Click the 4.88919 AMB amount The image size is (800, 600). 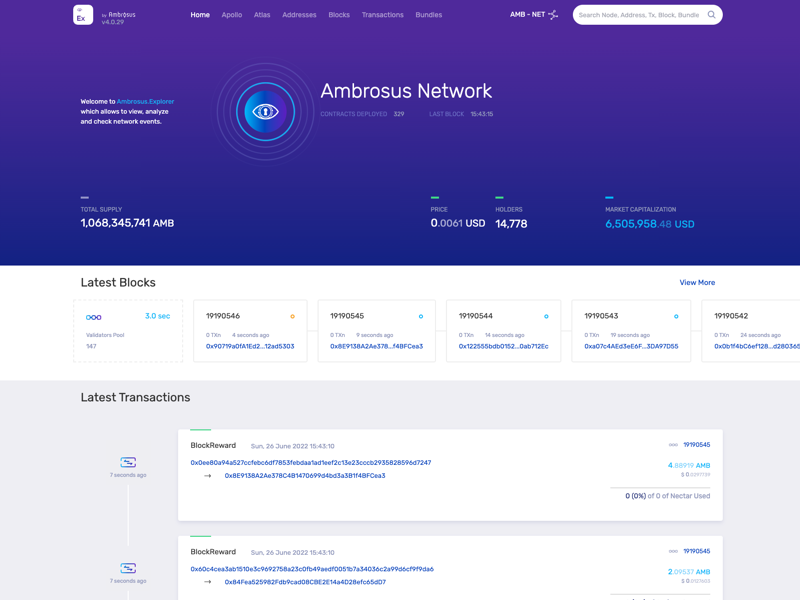click(689, 465)
